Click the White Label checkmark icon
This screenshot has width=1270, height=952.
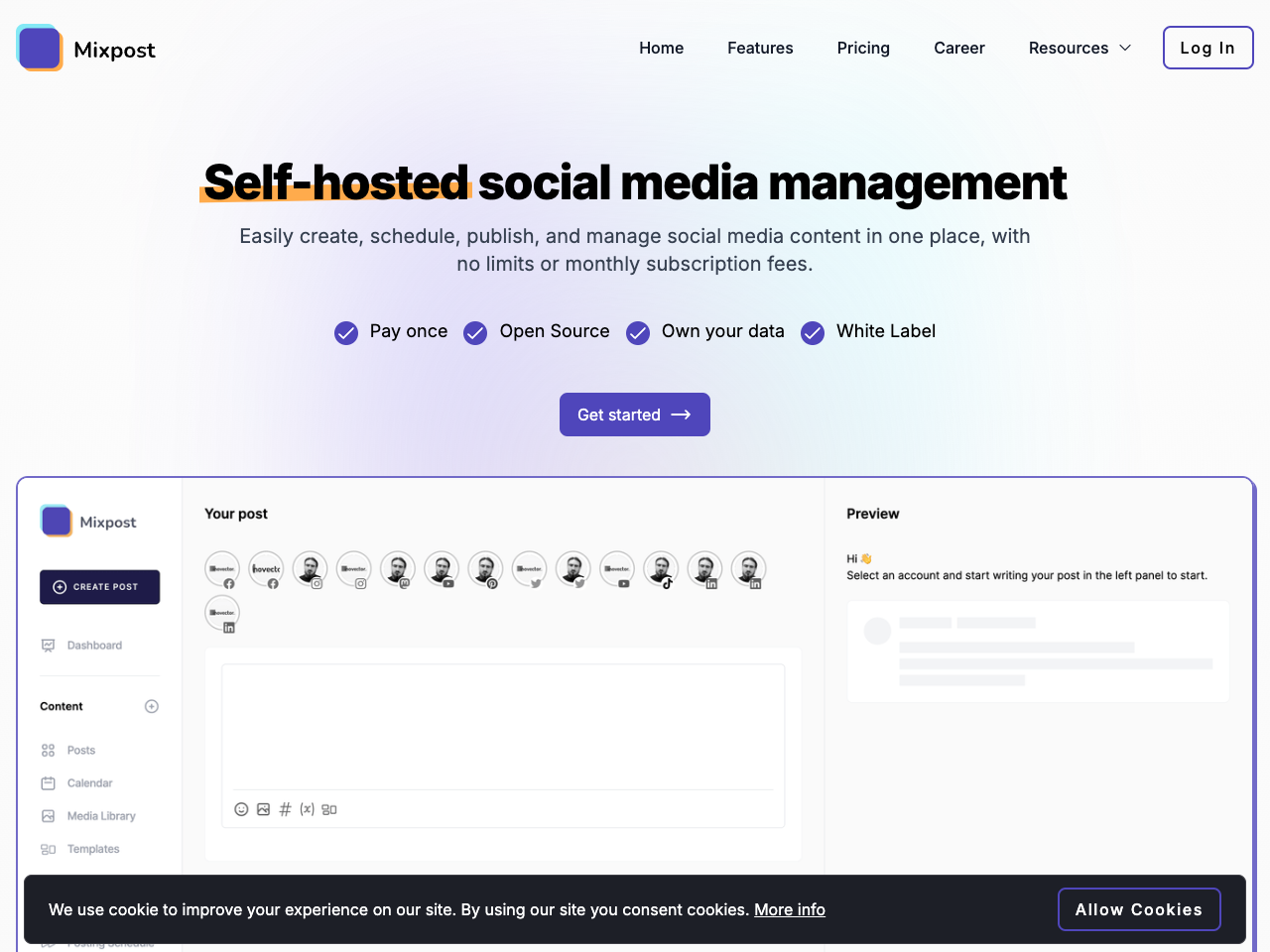(813, 332)
